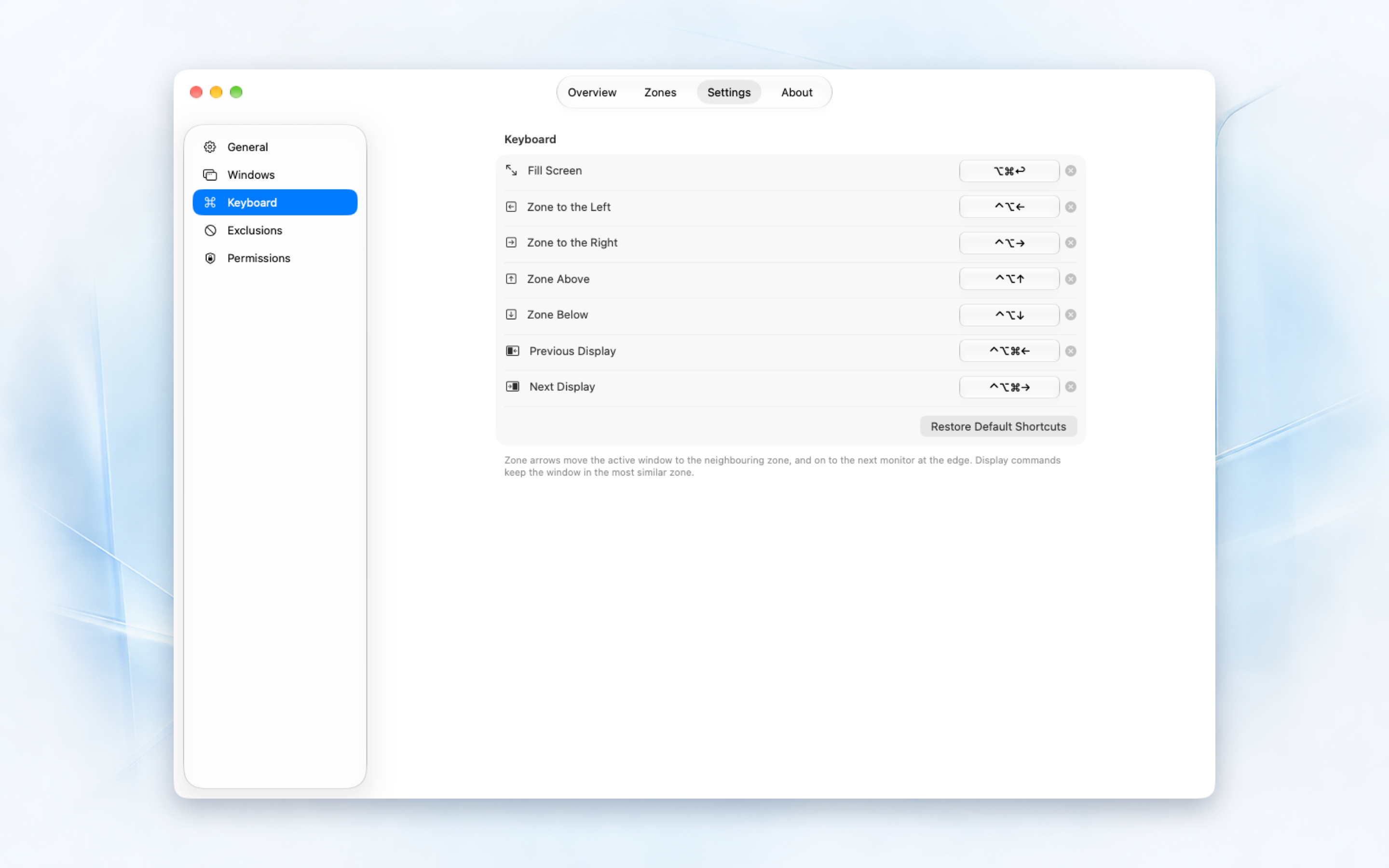Clear the Zone Above shortcut
This screenshot has width=1389, height=868.
coord(1071,278)
